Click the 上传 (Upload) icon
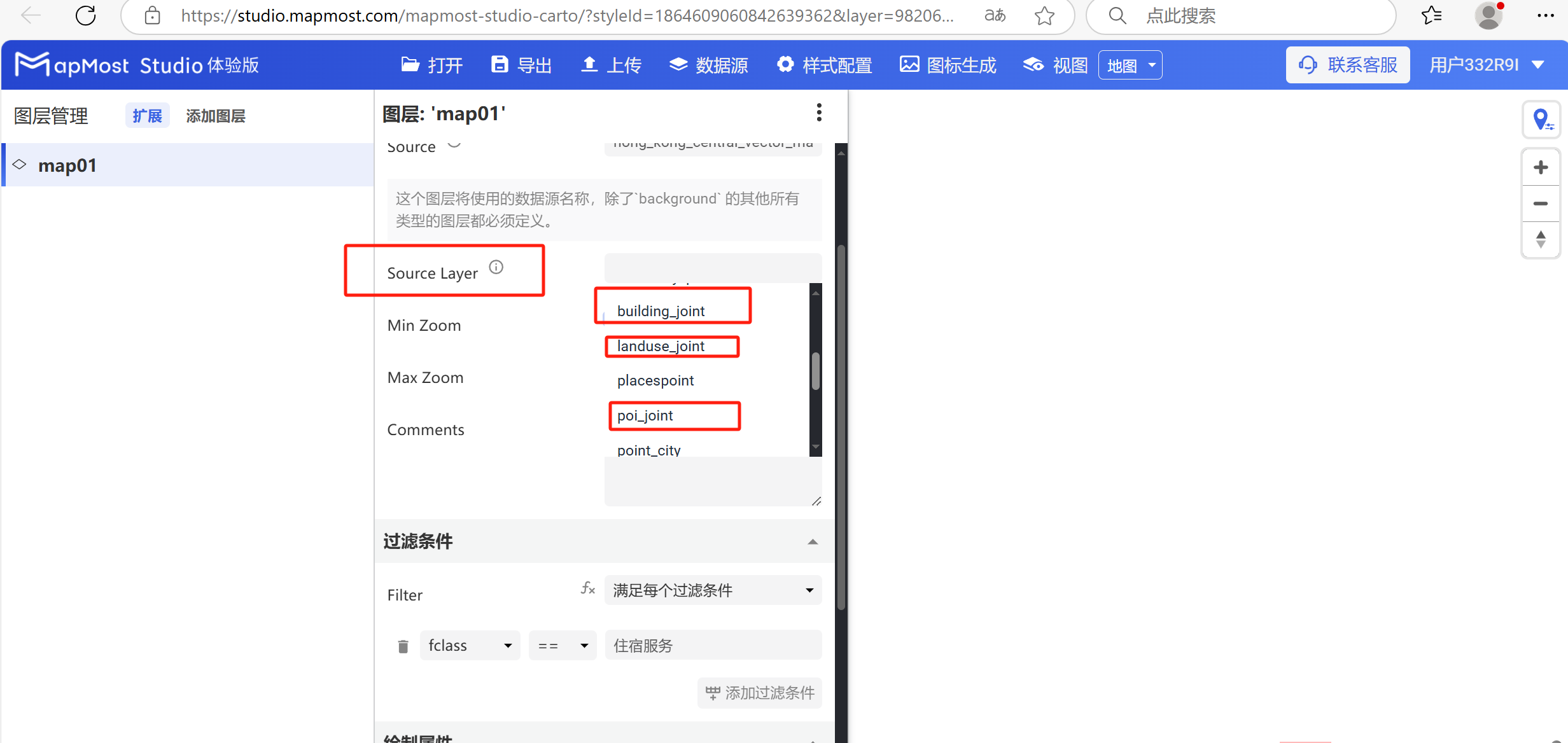Image resolution: width=1568 pixels, height=743 pixels. pos(589,64)
